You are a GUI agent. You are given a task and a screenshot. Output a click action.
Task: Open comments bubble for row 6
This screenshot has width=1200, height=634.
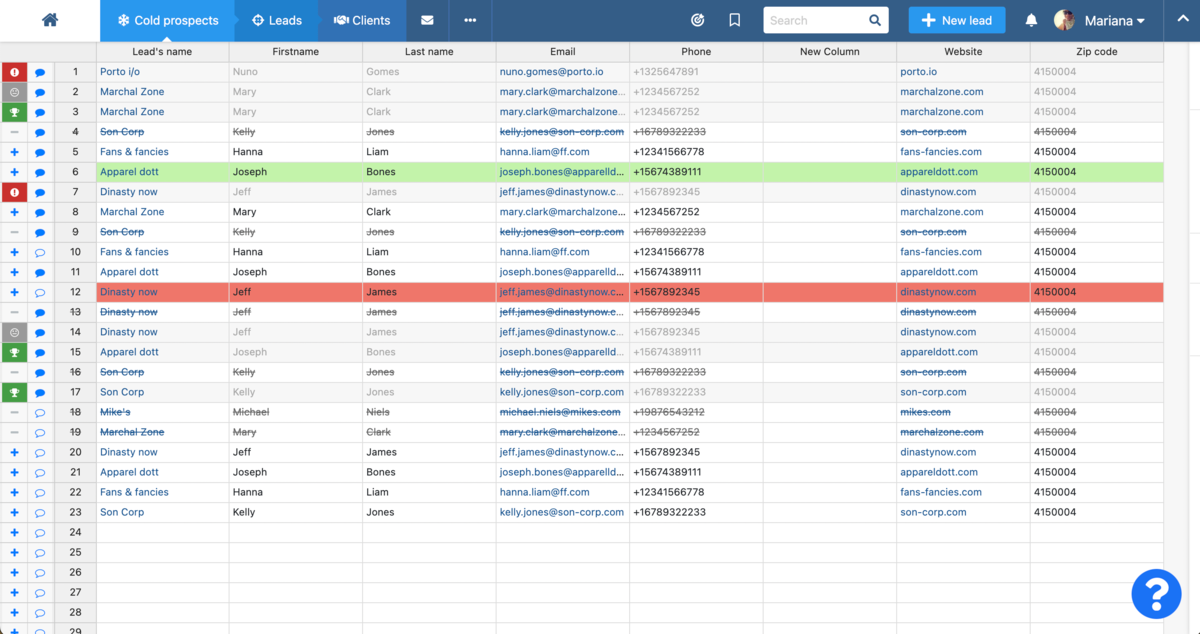click(x=40, y=172)
